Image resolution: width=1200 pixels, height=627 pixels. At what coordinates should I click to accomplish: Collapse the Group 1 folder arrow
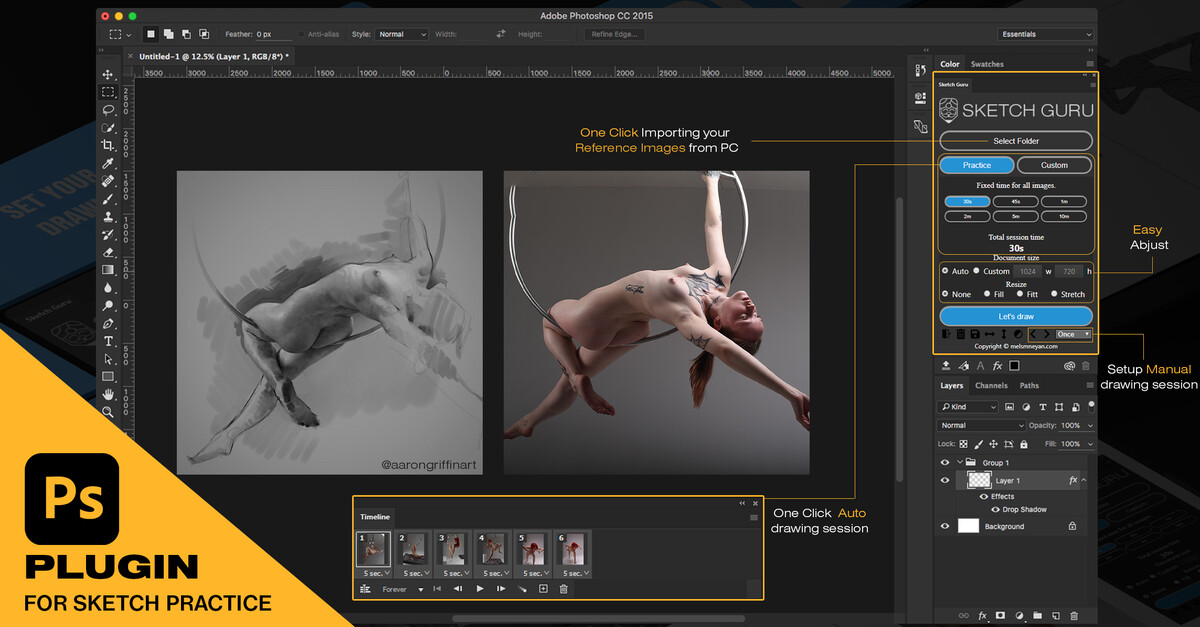click(959, 463)
